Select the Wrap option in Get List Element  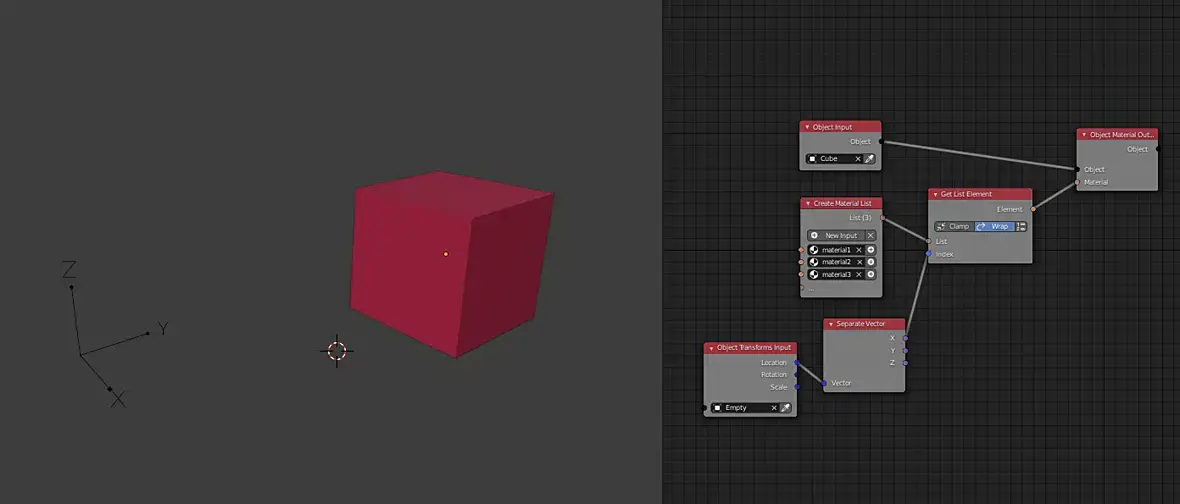[994, 226]
